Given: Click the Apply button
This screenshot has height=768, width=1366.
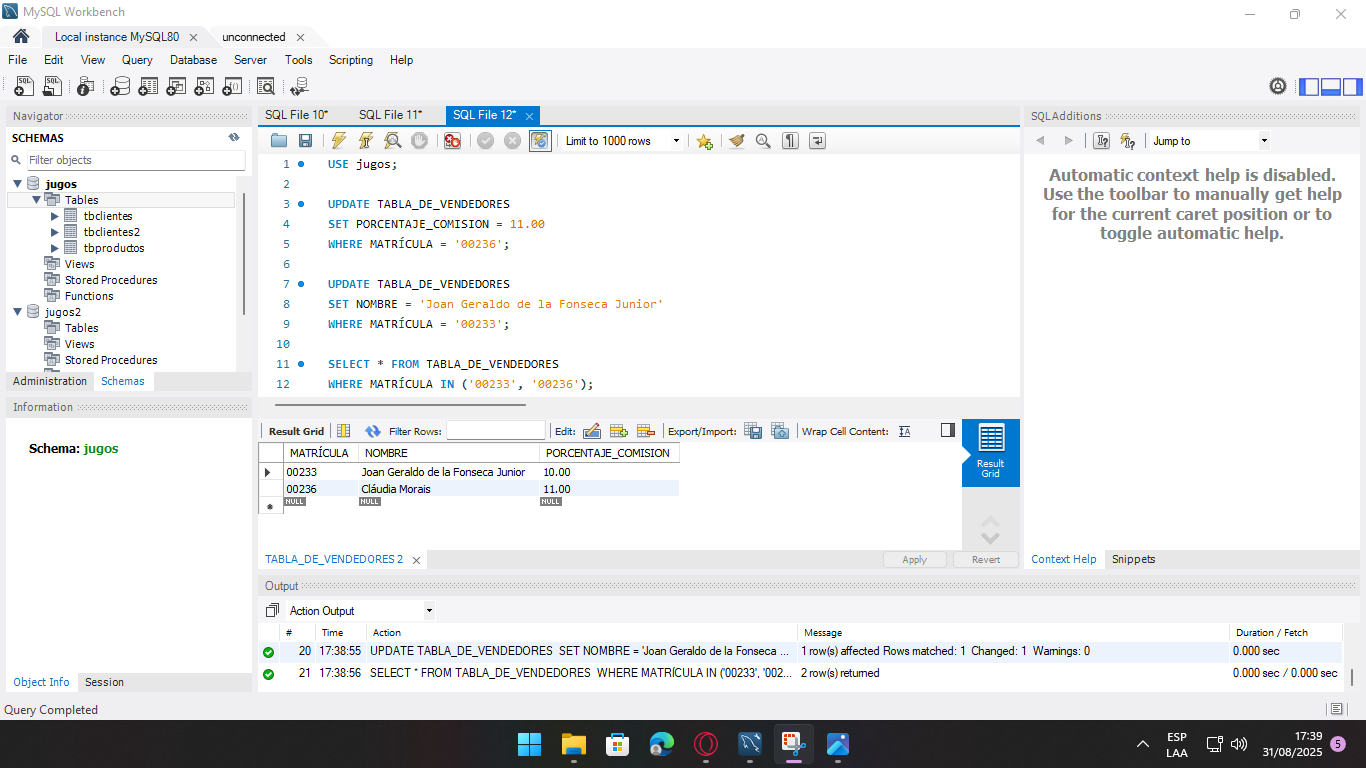Looking at the screenshot, I should pyautogui.click(x=915, y=560).
